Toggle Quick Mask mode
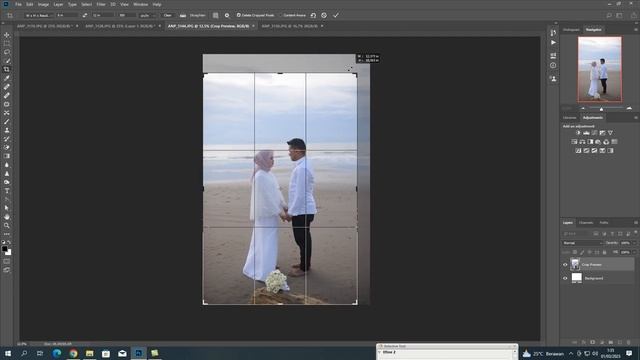640x360 pixels. click(7, 261)
